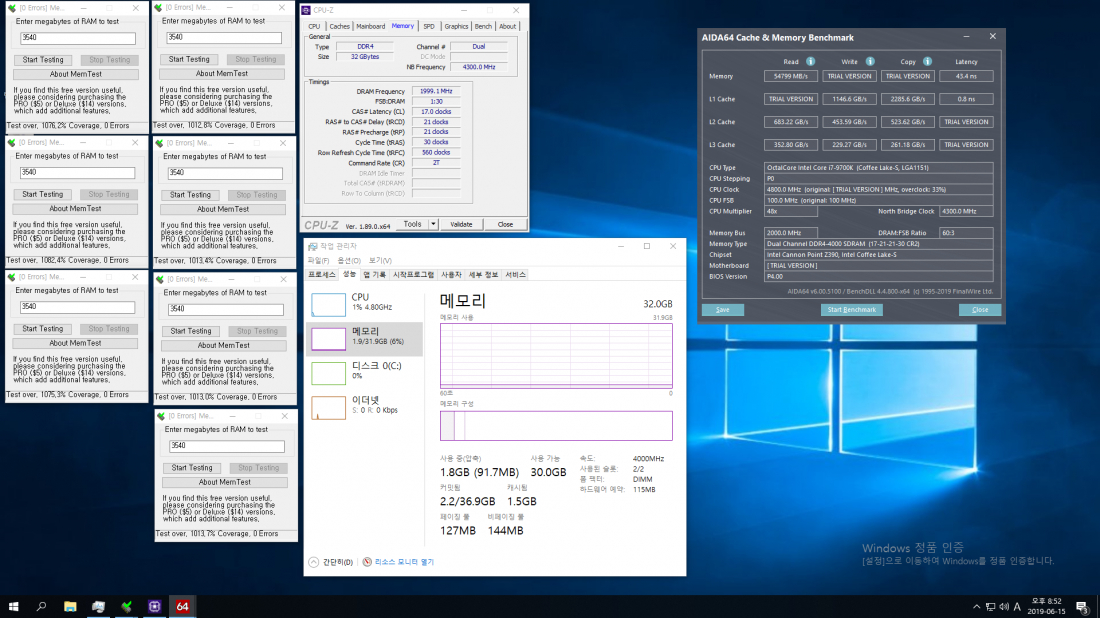Open the notification center icon
The height and width of the screenshot is (618, 1100).
click(x=1082, y=607)
